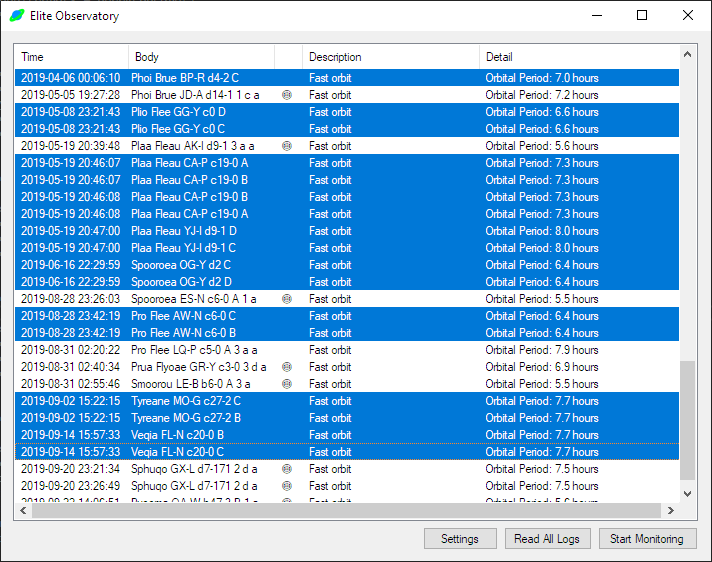
Task: Click timestamp 2019-05-19 20:46:08 for CA-P c19-0 B
Action: (70, 197)
